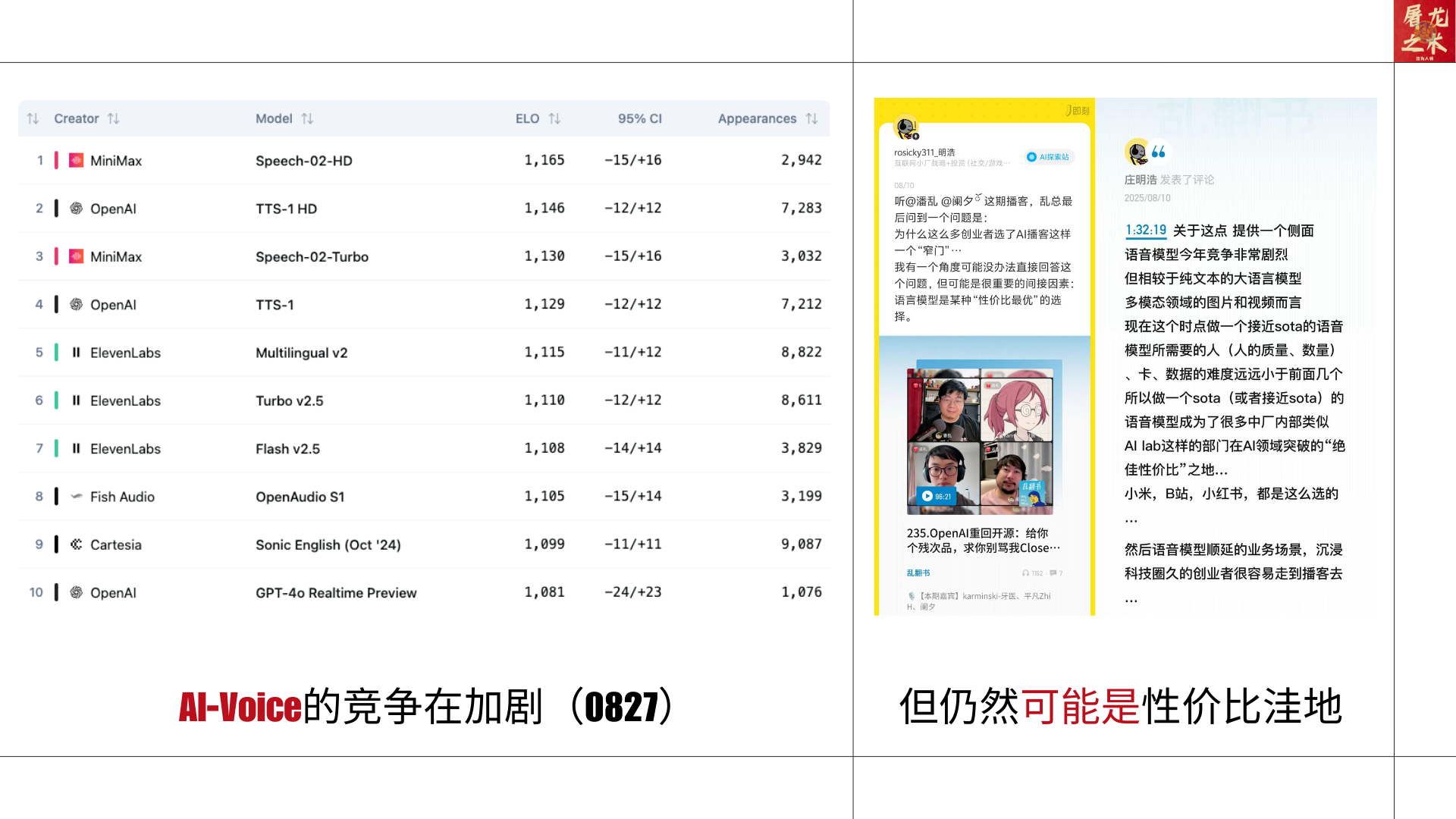Screen dimensions: 1456x819
Task: Click the ElevenLabs logo in the Turbo v2.5 row
Action: click(x=77, y=400)
